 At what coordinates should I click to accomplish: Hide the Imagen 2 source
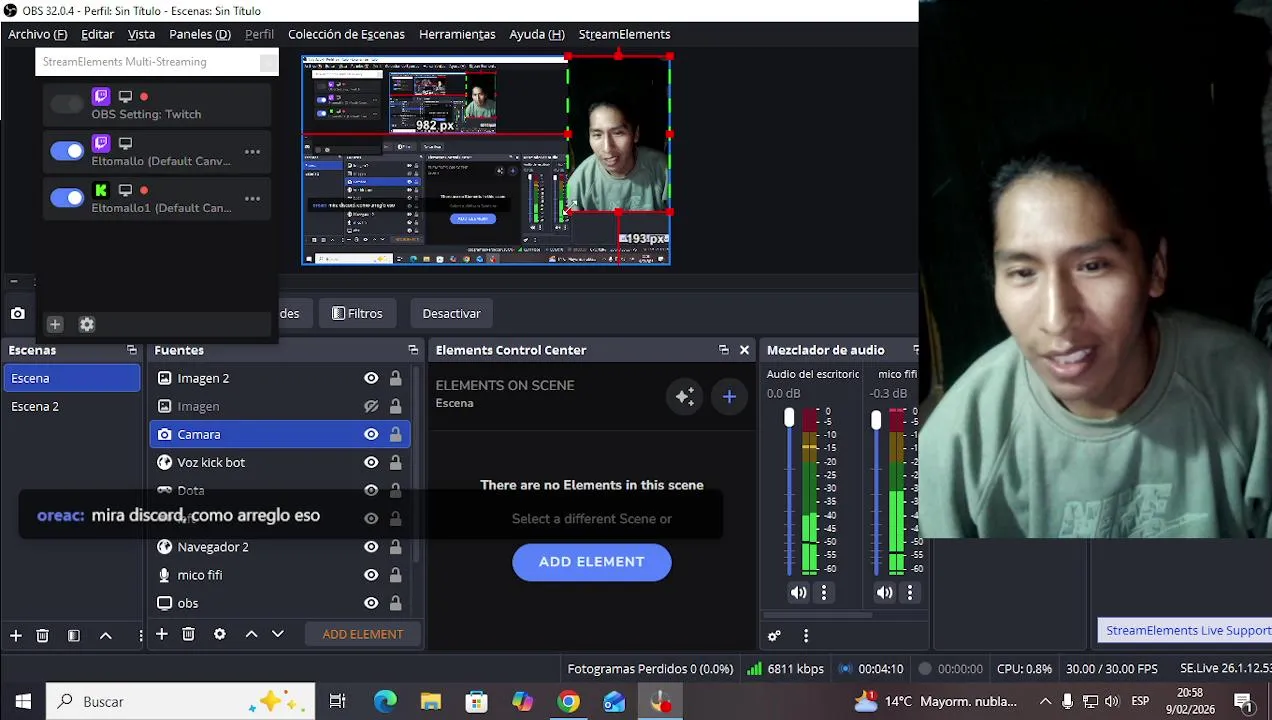coord(371,378)
